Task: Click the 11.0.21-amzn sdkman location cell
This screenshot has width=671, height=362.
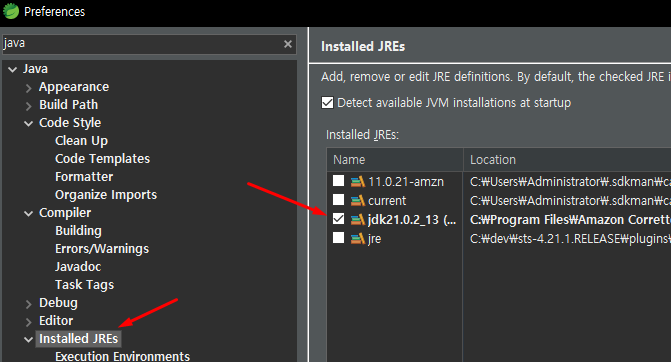Action: coord(570,182)
